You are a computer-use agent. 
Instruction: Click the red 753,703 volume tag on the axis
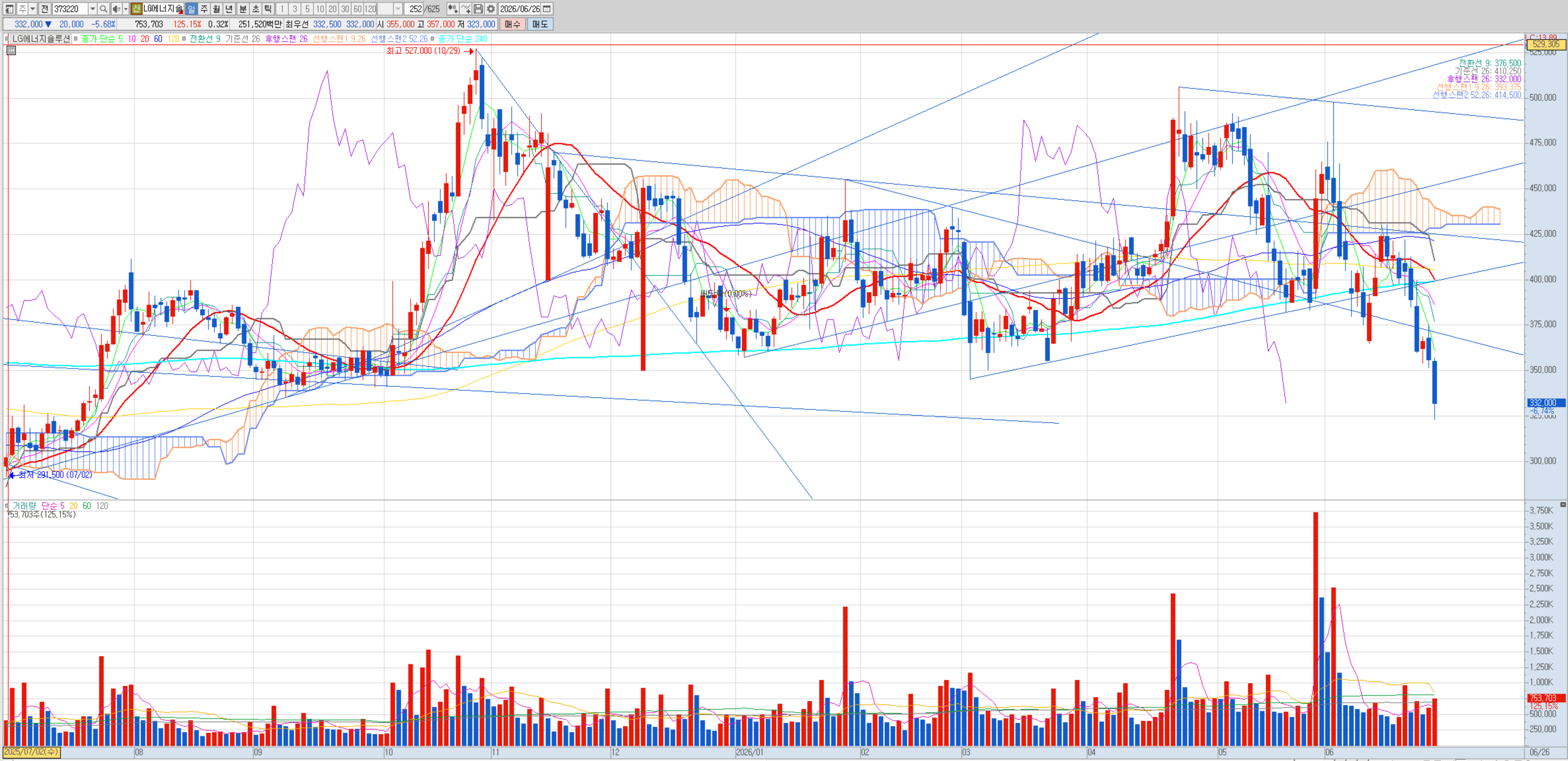coord(1546,698)
